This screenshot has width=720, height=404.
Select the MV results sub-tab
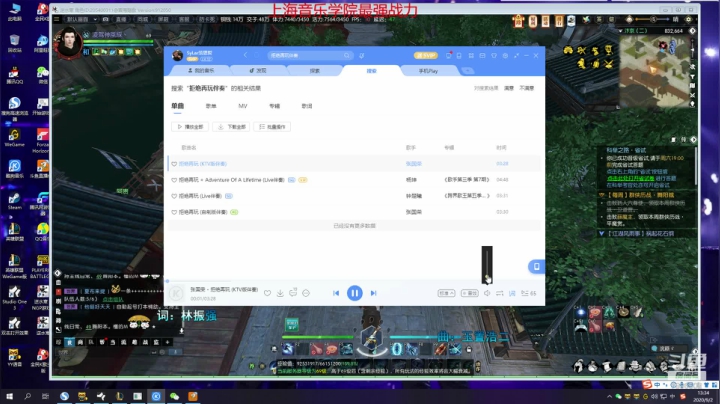point(243,106)
